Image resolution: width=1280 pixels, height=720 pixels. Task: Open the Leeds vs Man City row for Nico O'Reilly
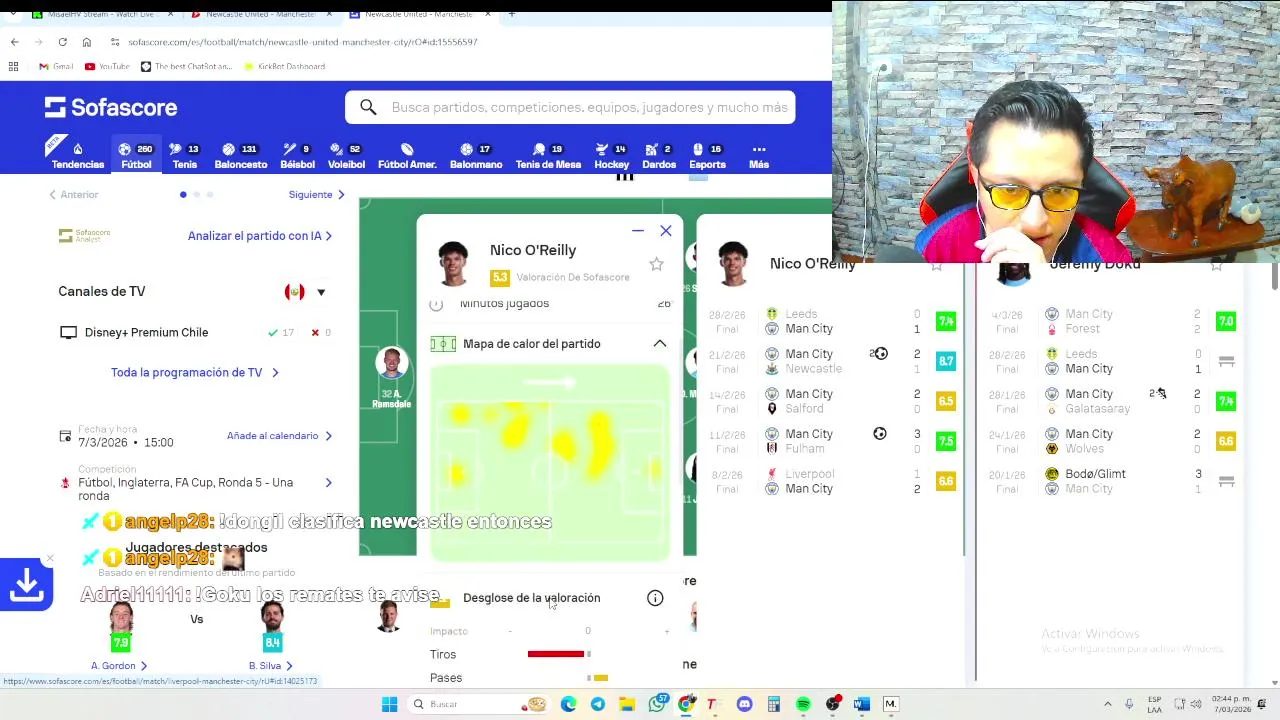pyautogui.click(x=833, y=321)
